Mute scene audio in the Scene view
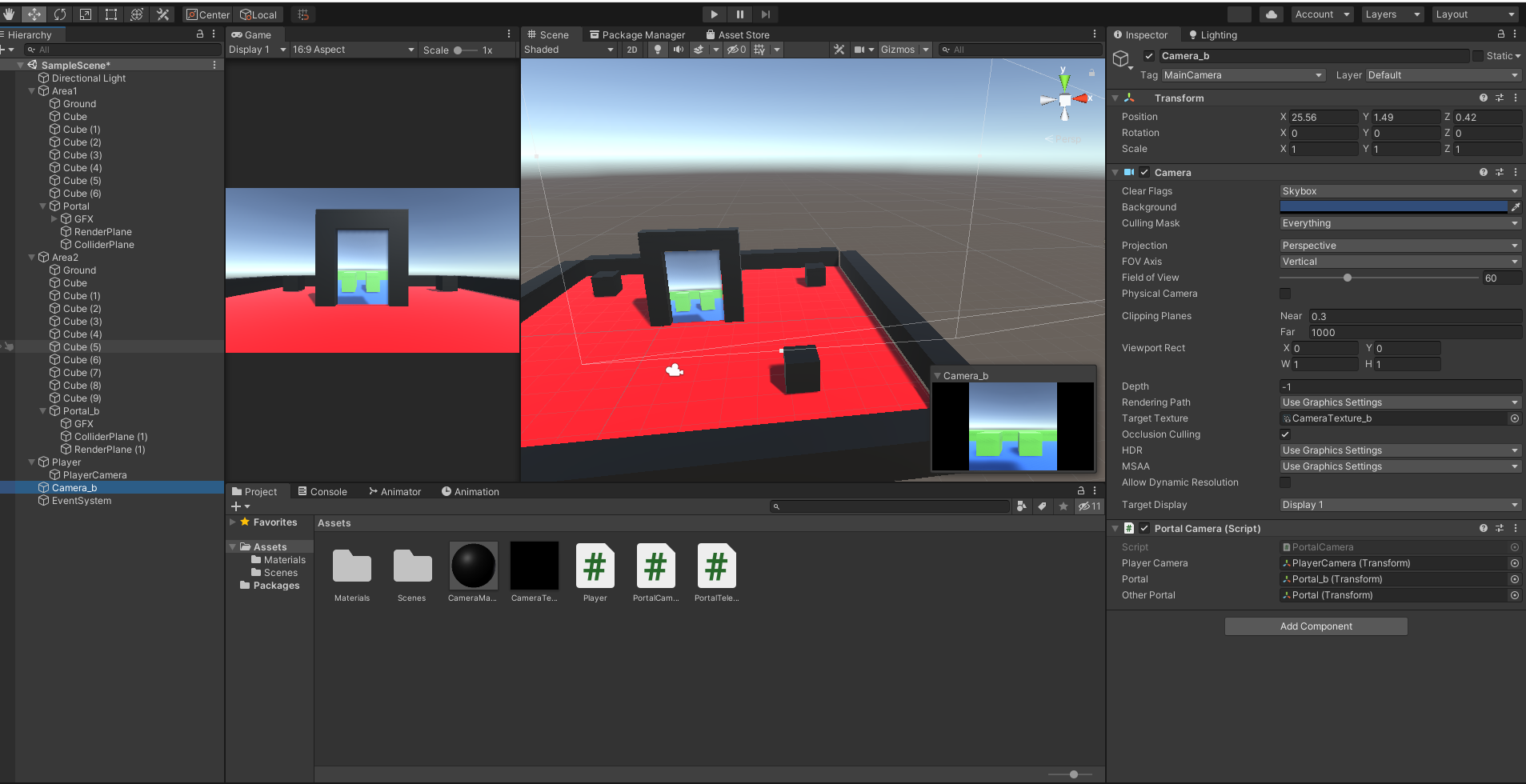This screenshot has width=1526, height=784. [x=679, y=49]
